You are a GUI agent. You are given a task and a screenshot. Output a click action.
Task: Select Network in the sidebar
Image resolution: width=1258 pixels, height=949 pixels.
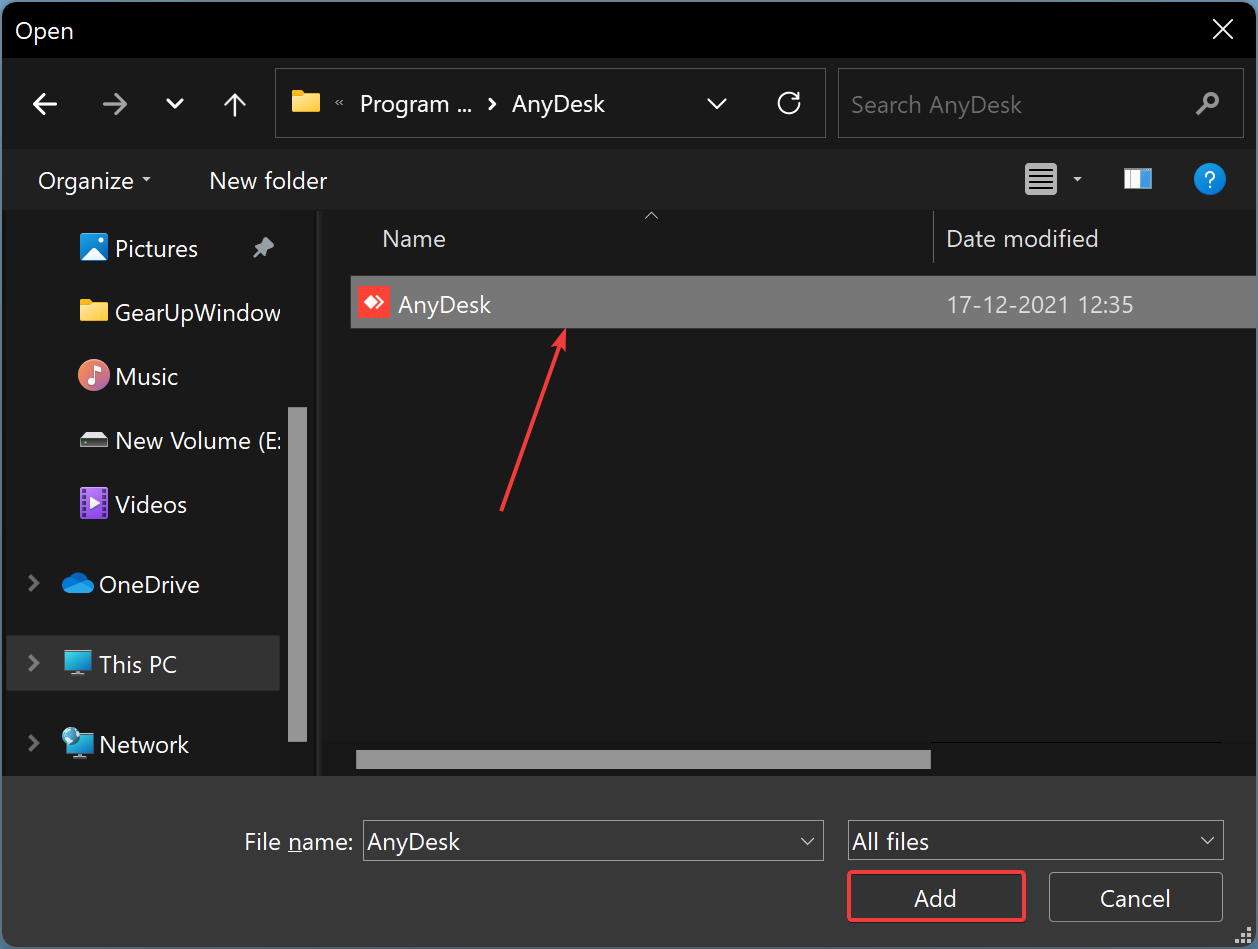pyautogui.click(x=125, y=744)
